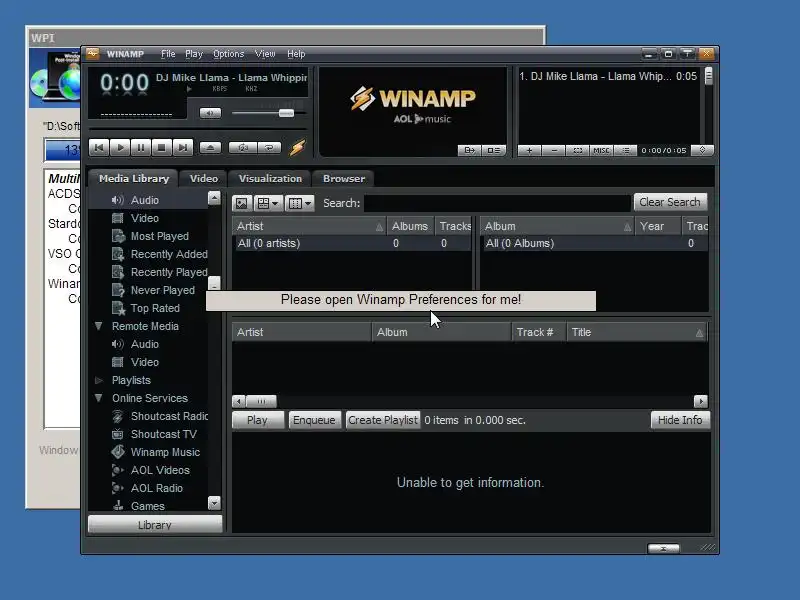
Task: Sort by Artist column header in artist pane
Action: pyautogui.click(x=309, y=226)
